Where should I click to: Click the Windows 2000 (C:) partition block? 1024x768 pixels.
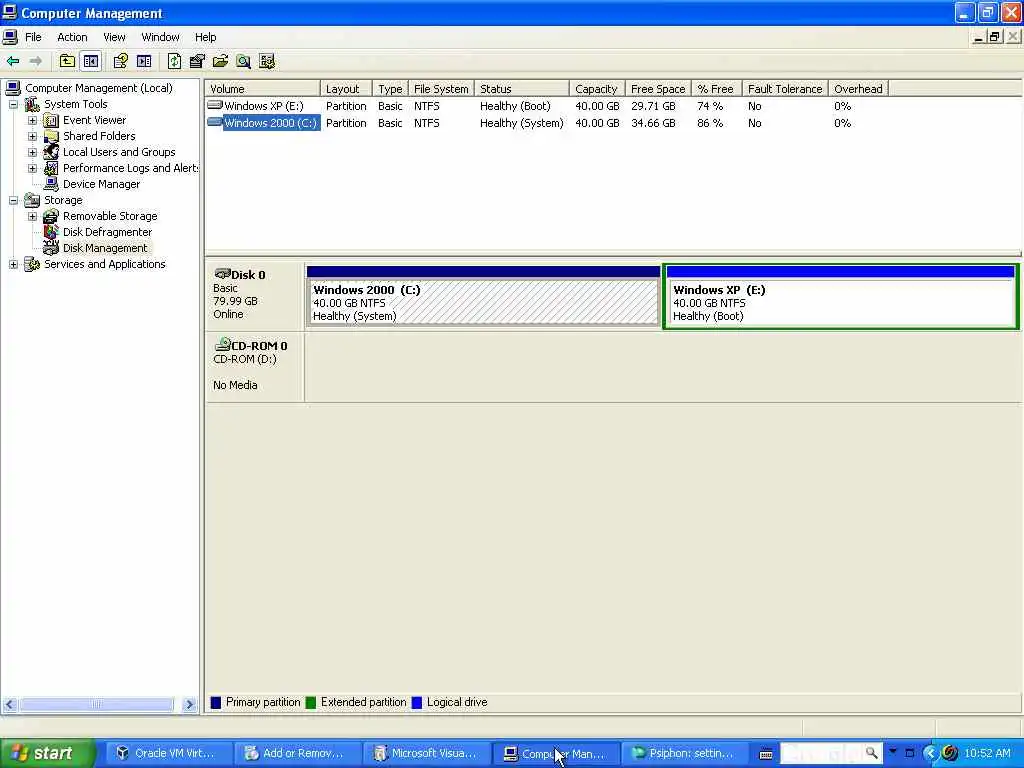(483, 295)
